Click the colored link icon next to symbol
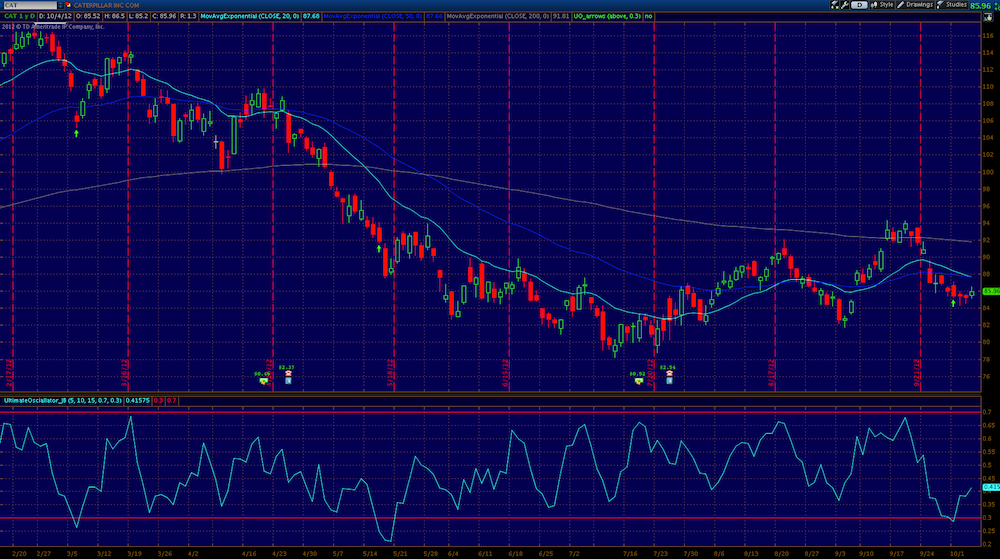 pyautogui.click(x=68, y=5)
